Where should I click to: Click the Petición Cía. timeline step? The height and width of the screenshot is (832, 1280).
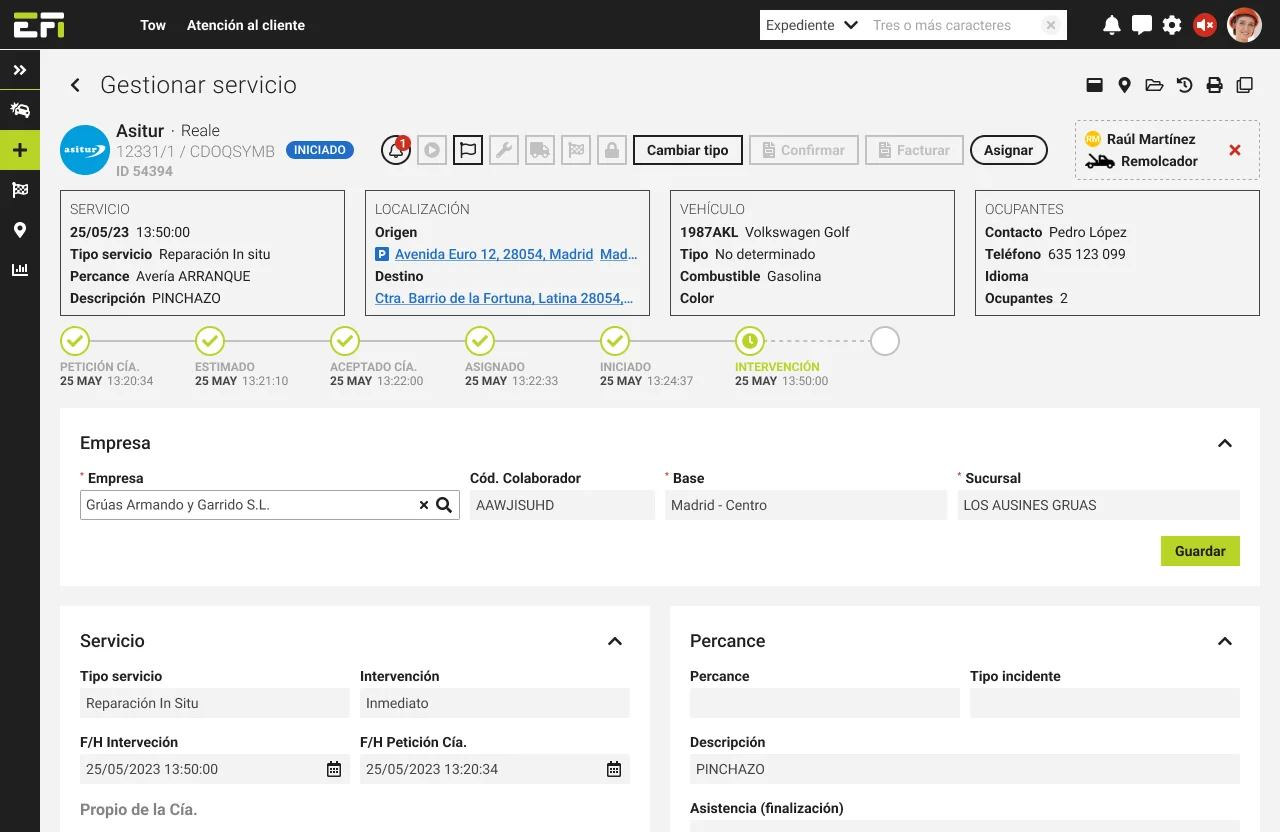pos(75,341)
